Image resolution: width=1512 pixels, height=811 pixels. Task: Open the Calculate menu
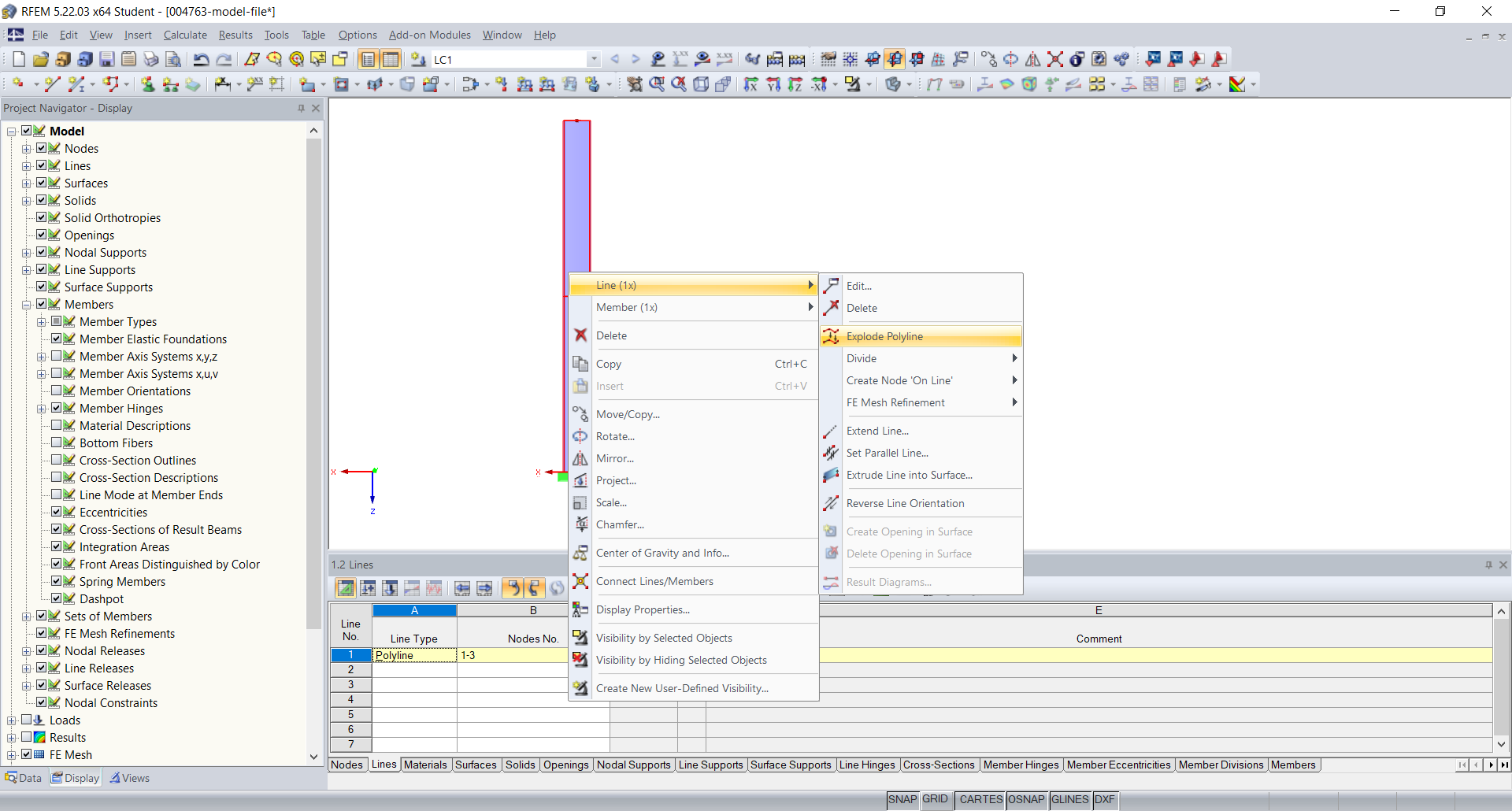(185, 35)
